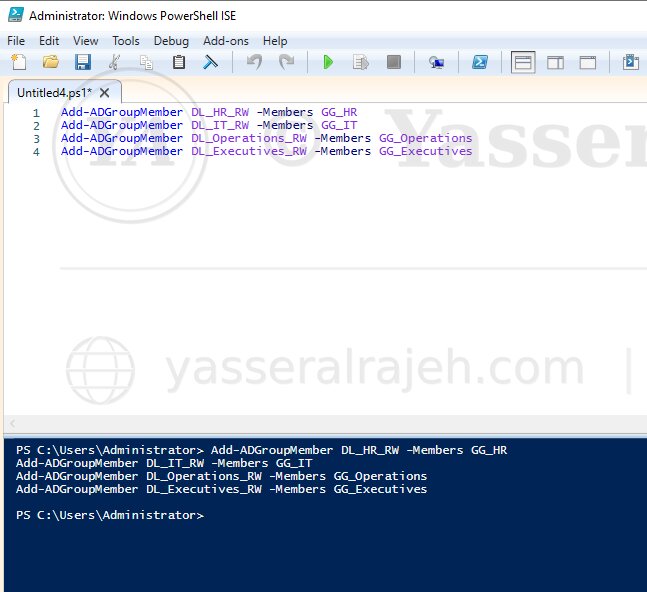Clear the console pane icon
The image size is (647, 592).
[x=210, y=62]
